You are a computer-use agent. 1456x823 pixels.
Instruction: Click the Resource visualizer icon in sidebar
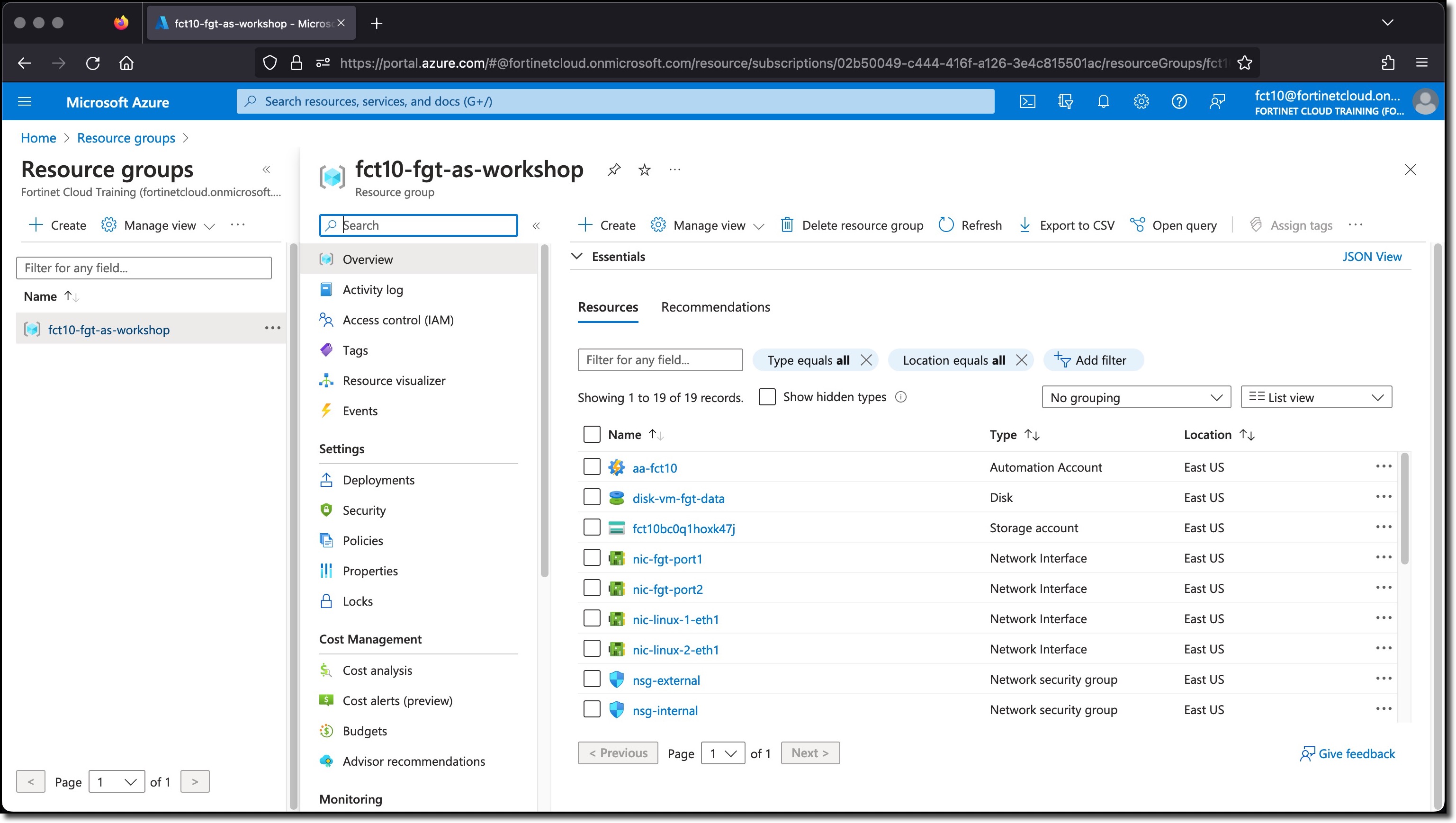327,380
